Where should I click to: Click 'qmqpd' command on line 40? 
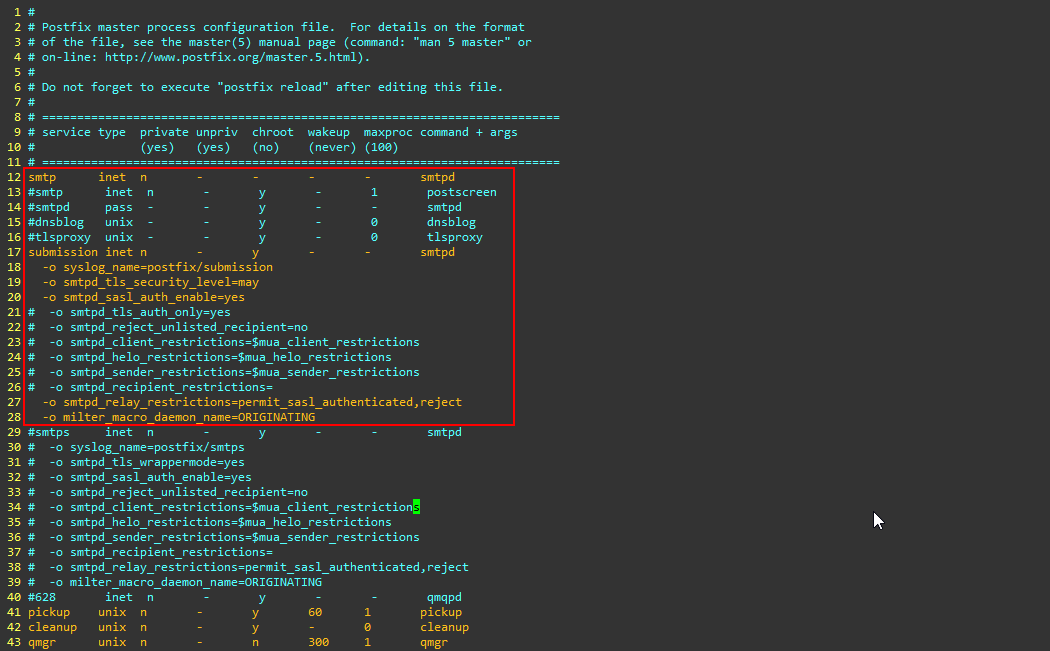pyautogui.click(x=444, y=597)
